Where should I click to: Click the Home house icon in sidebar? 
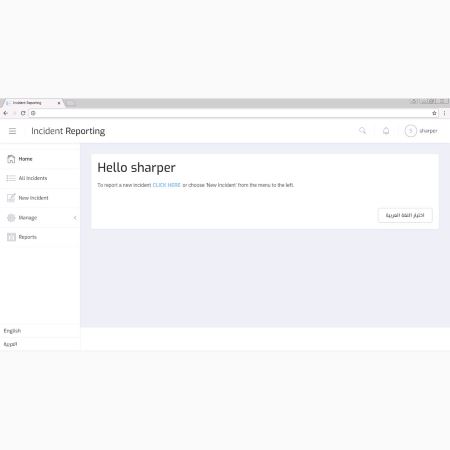(x=11, y=159)
